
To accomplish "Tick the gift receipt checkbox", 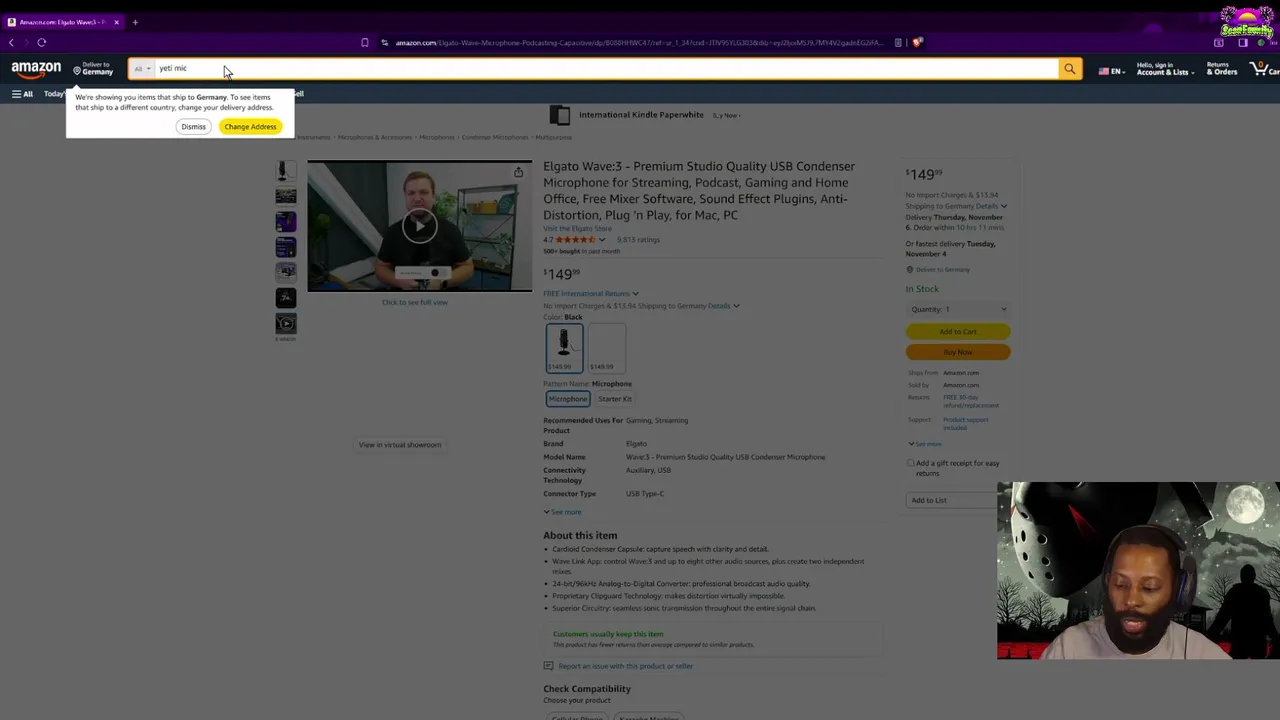I will click(x=910, y=464).
